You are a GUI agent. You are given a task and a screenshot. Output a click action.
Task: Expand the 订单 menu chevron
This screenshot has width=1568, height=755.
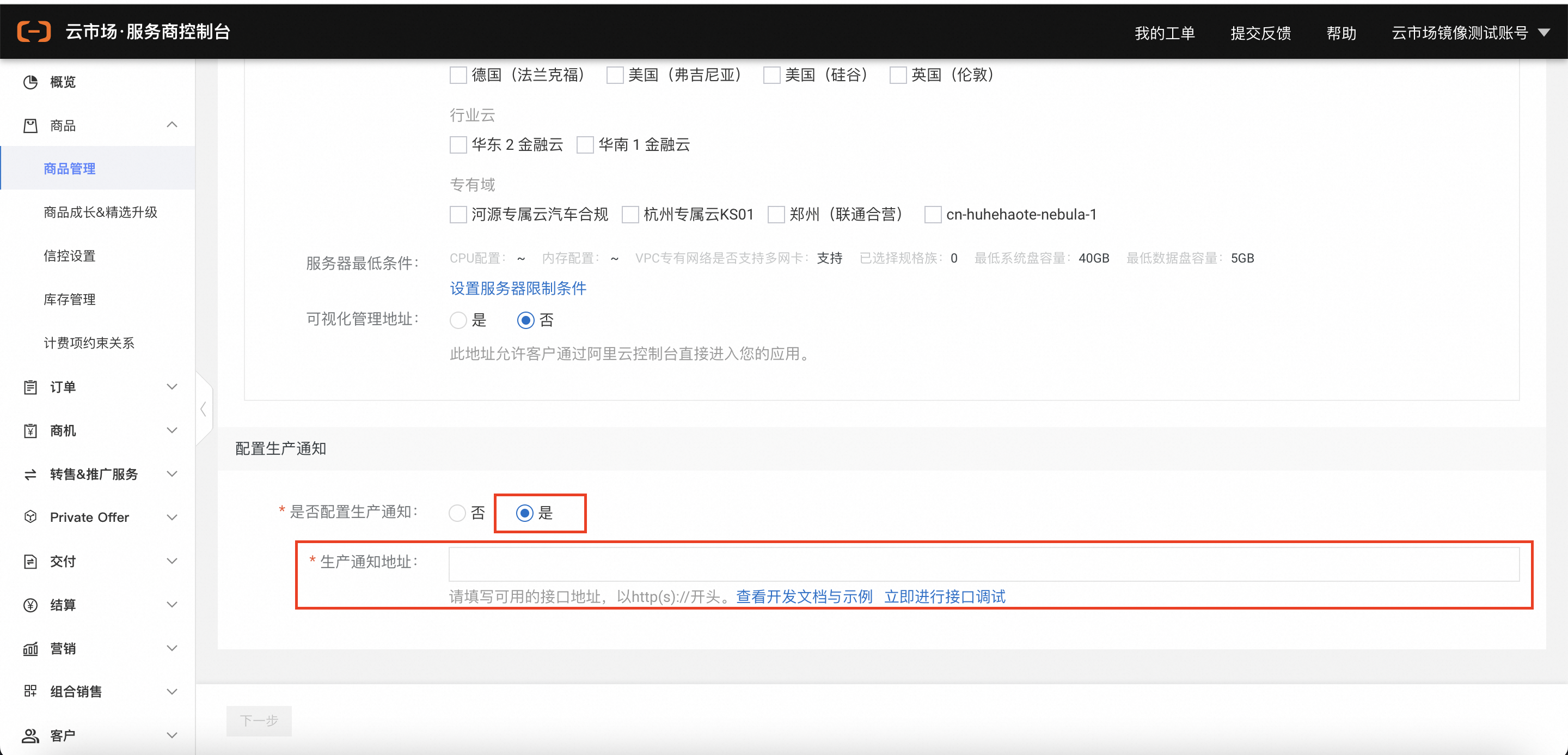click(172, 387)
